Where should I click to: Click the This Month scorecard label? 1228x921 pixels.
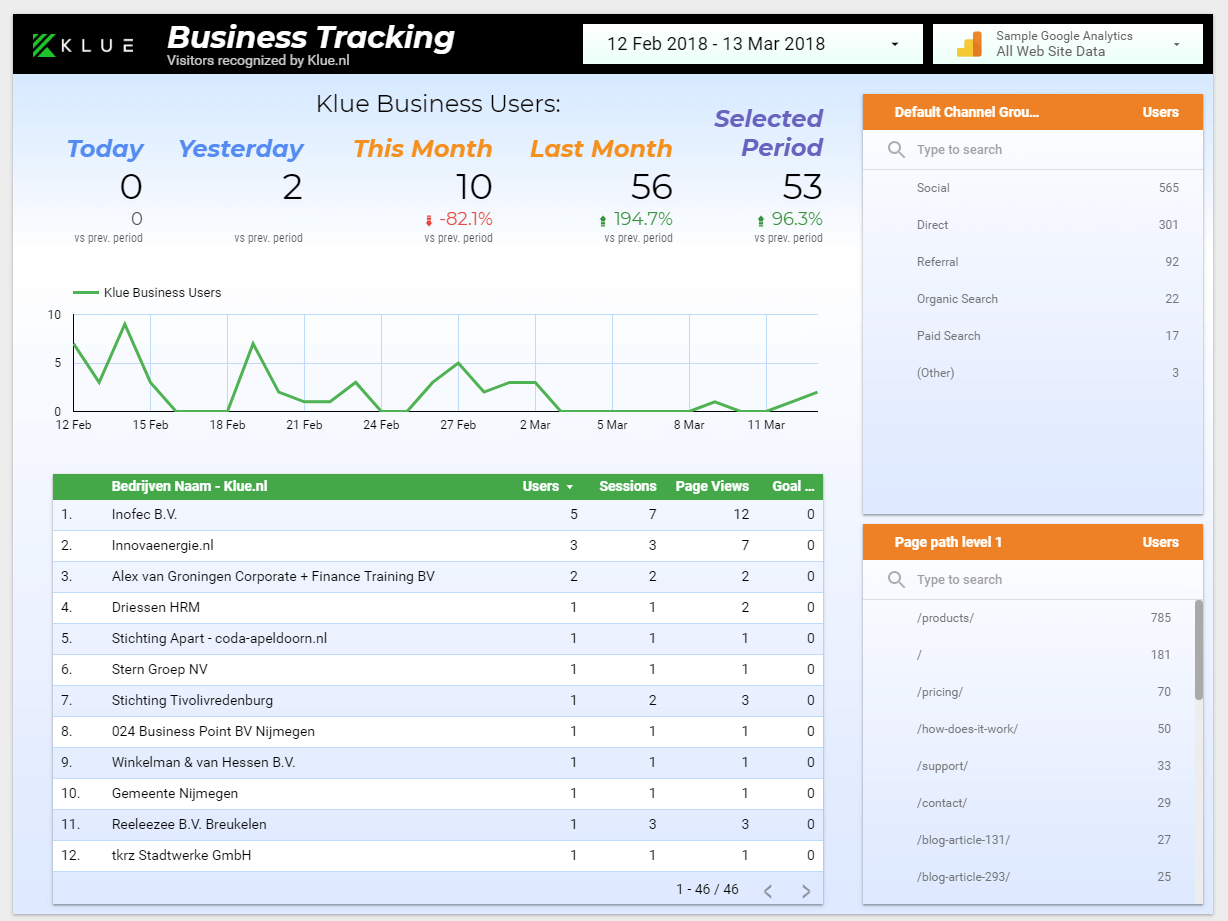tap(423, 149)
